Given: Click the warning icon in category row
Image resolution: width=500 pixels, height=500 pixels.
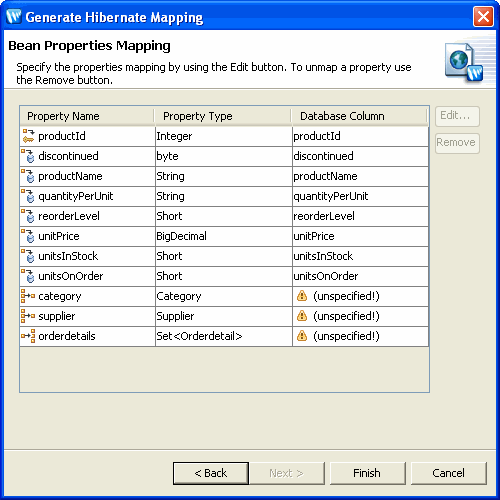Looking at the screenshot, I should click(x=302, y=296).
